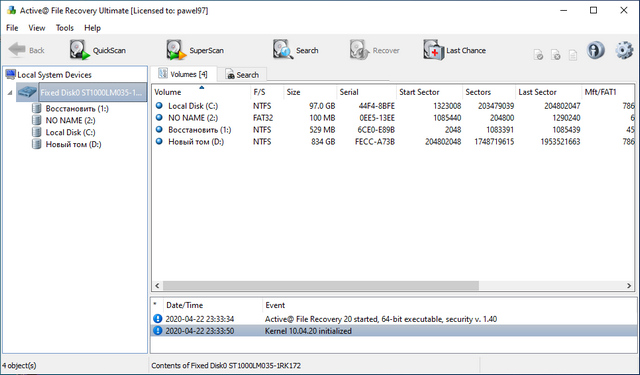The image size is (640, 375).
Task: Select Новый том (D:) in device tree
Action: click(x=73, y=144)
